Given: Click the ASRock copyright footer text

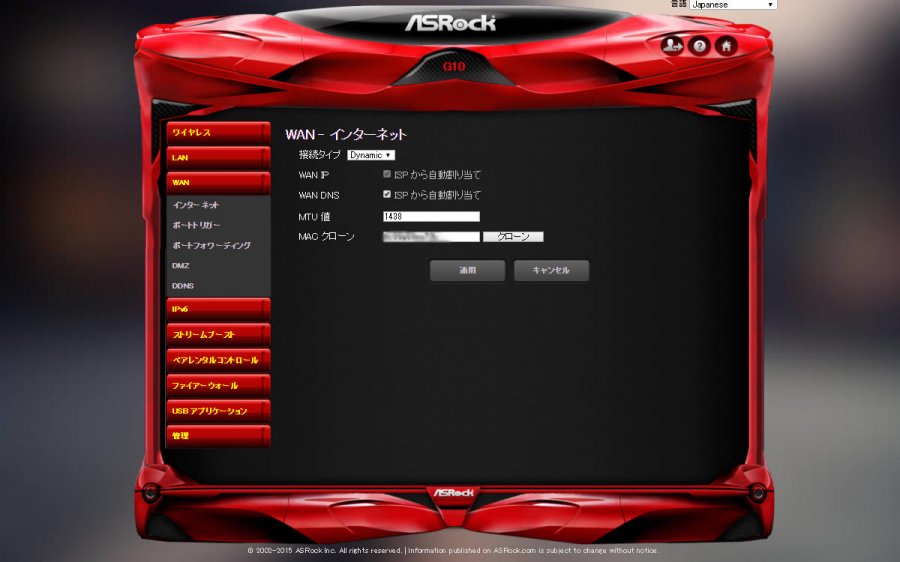Looking at the screenshot, I should 453,550.
